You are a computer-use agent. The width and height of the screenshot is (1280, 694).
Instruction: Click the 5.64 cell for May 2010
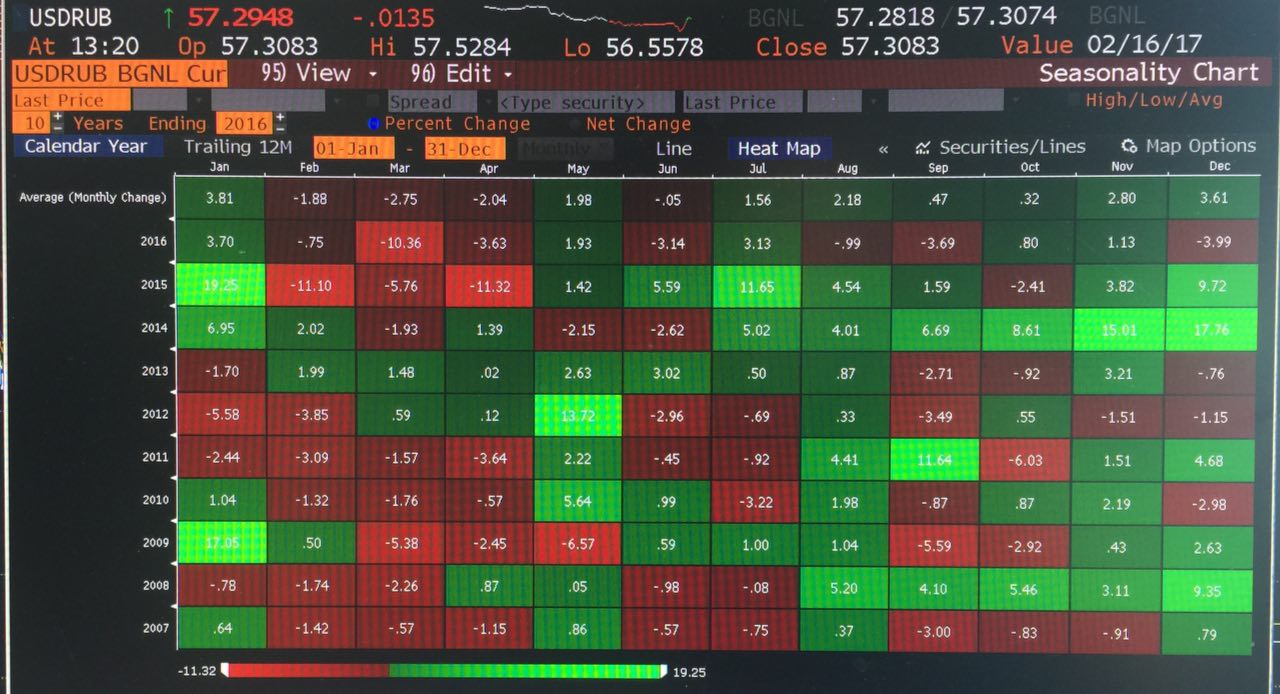point(578,502)
